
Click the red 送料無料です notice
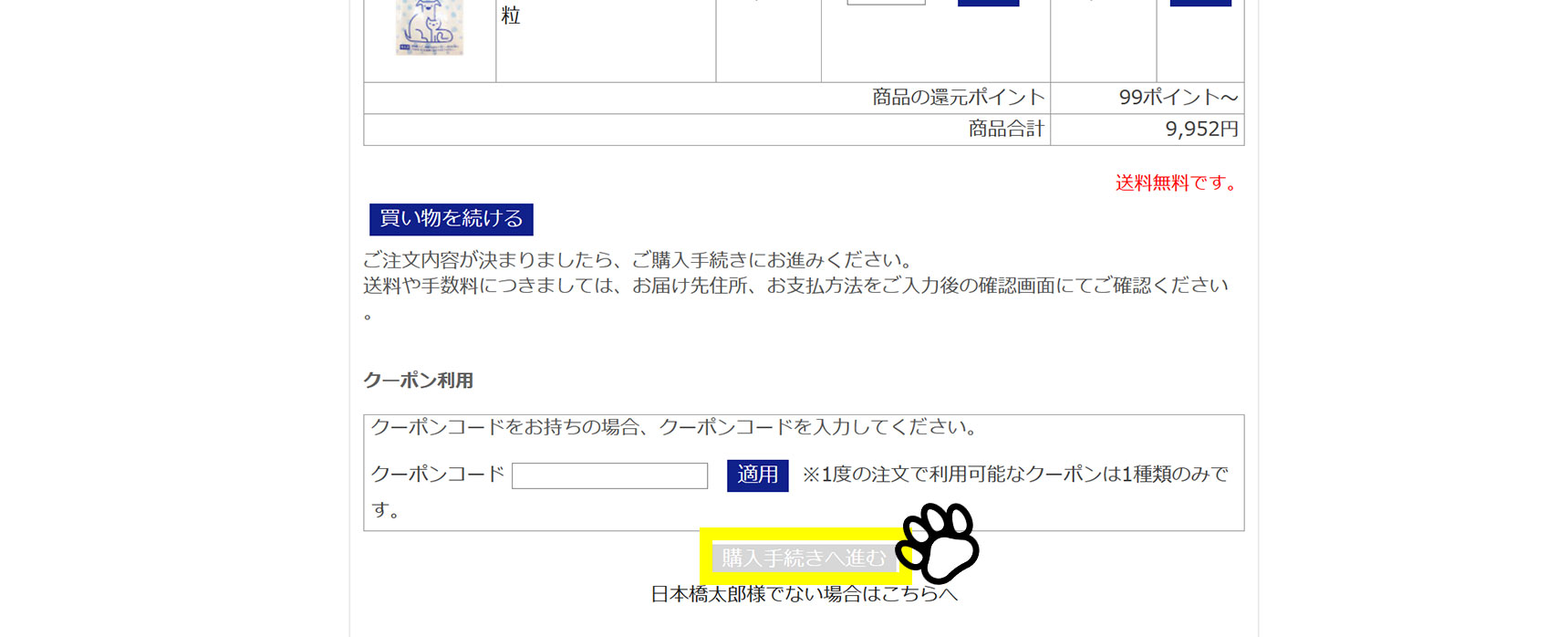(x=1178, y=183)
